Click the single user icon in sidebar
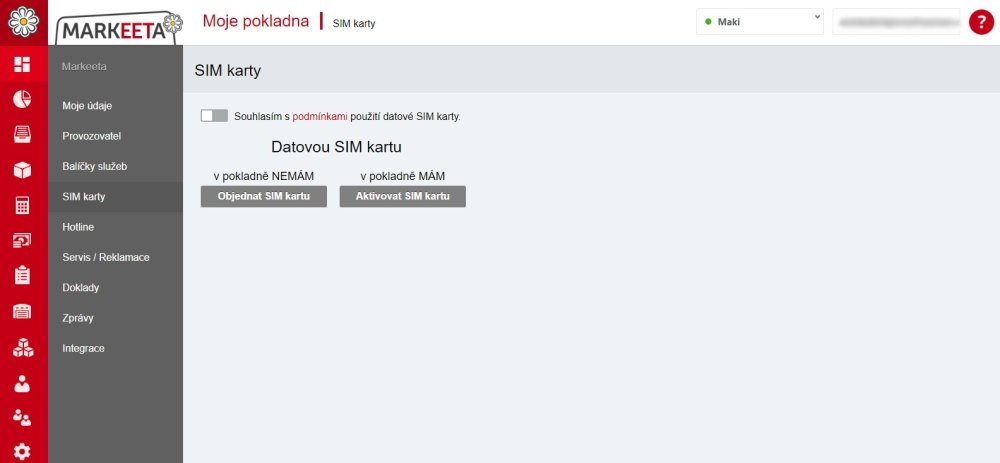Viewport: 1000px width, 463px height. click(22, 383)
